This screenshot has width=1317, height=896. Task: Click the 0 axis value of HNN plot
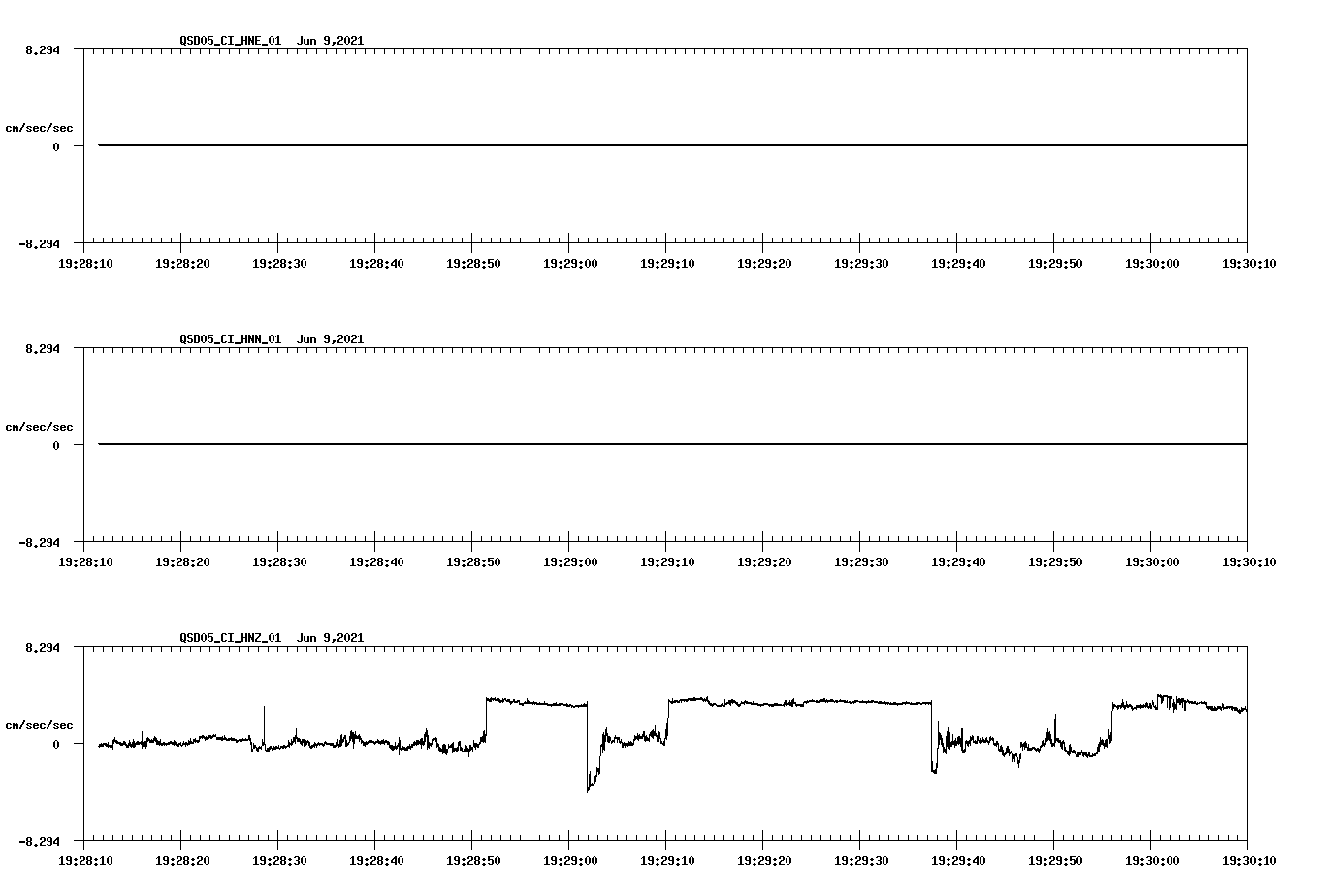[56, 445]
